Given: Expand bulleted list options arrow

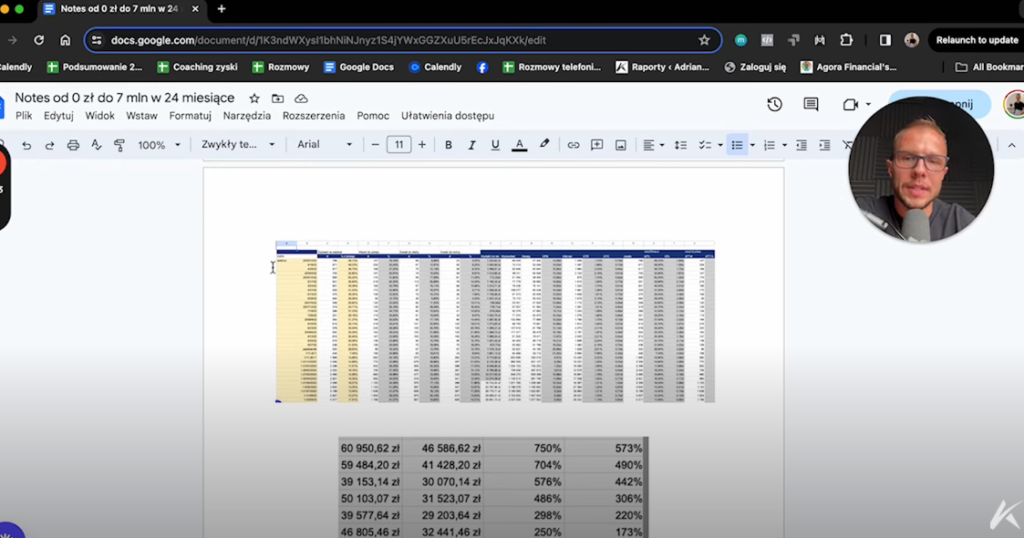Looking at the screenshot, I should point(752,145).
